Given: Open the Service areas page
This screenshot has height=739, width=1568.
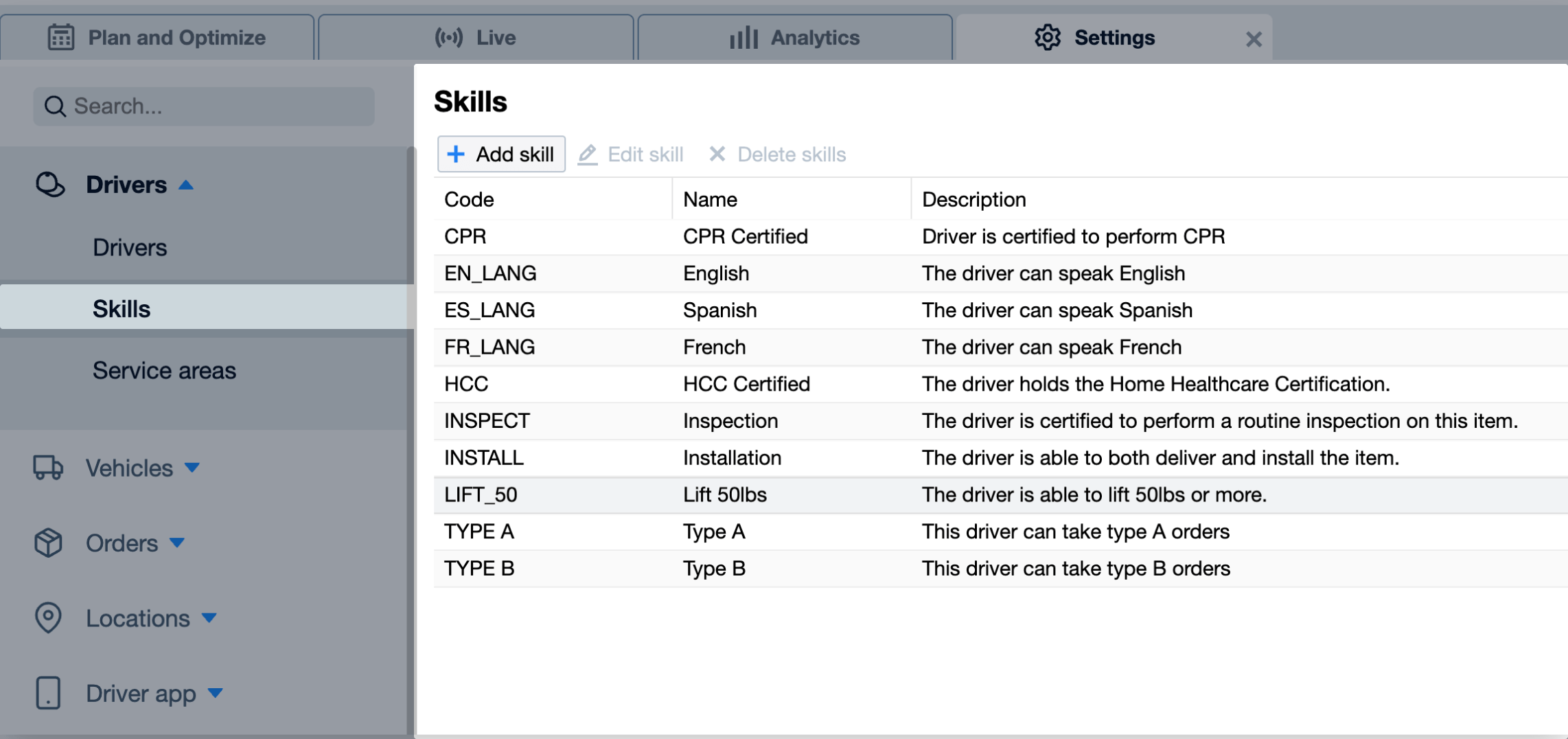Looking at the screenshot, I should 164,370.
